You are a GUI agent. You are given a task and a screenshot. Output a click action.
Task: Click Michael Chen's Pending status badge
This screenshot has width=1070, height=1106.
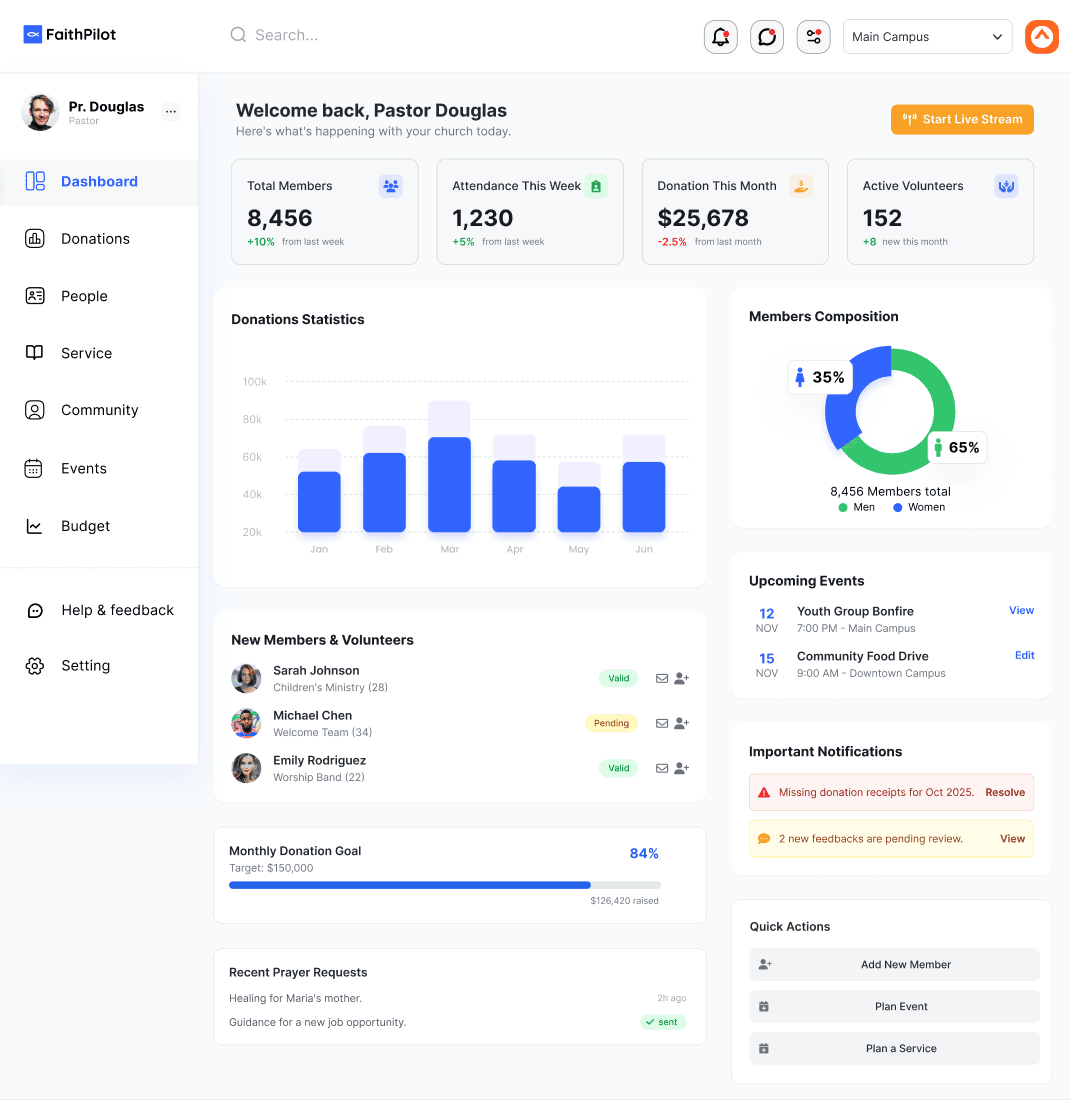pos(611,723)
